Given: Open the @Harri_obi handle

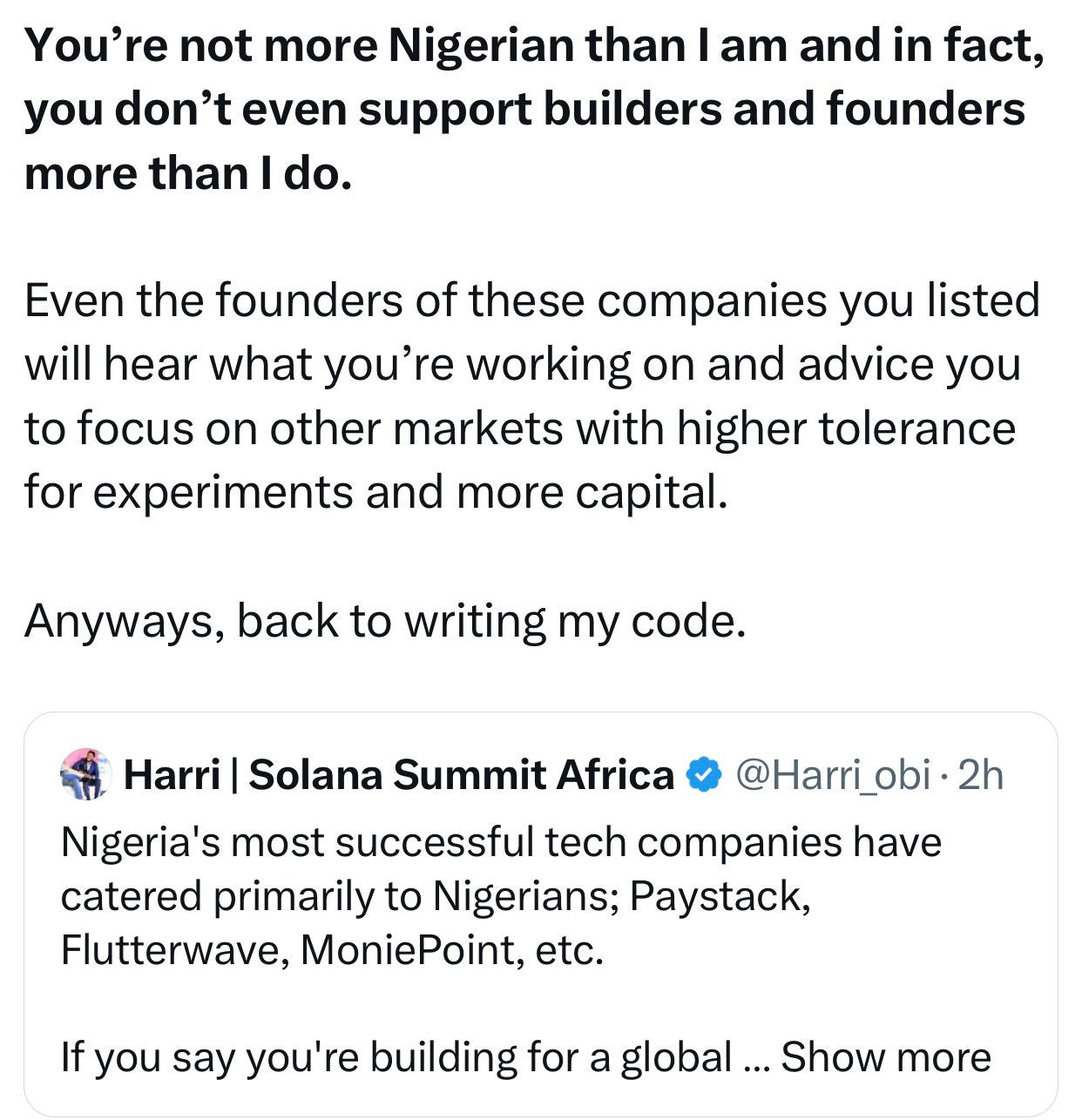Looking at the screenshot, I should [834, 774].
